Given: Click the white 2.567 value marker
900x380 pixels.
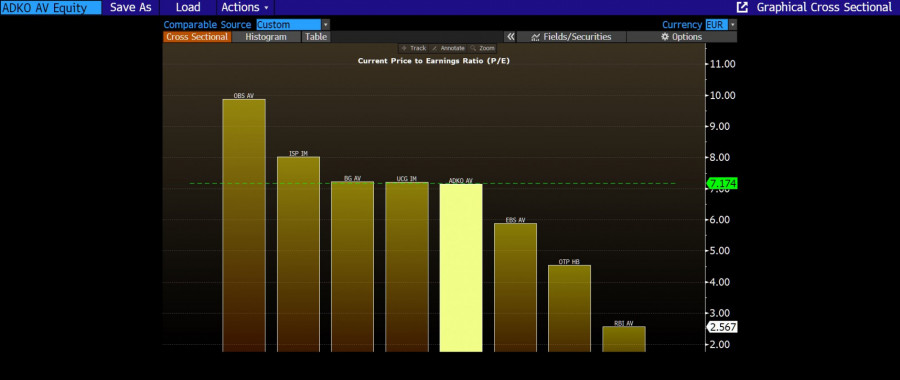Looking at the screenshot, I should [x=723, y=327].
